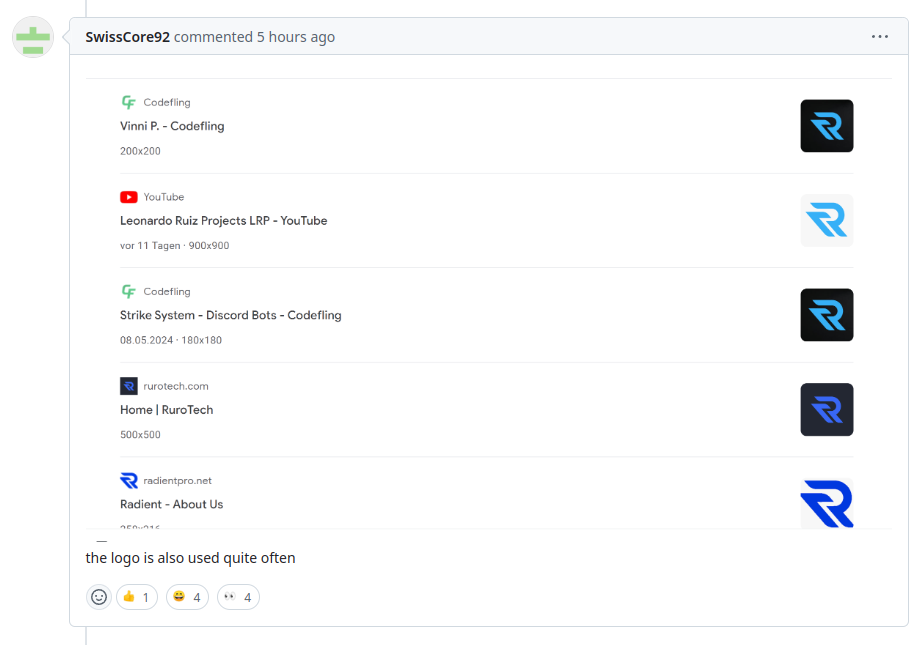
Task: Open SwissCore92's avatar image
Action: pos(33,37)
